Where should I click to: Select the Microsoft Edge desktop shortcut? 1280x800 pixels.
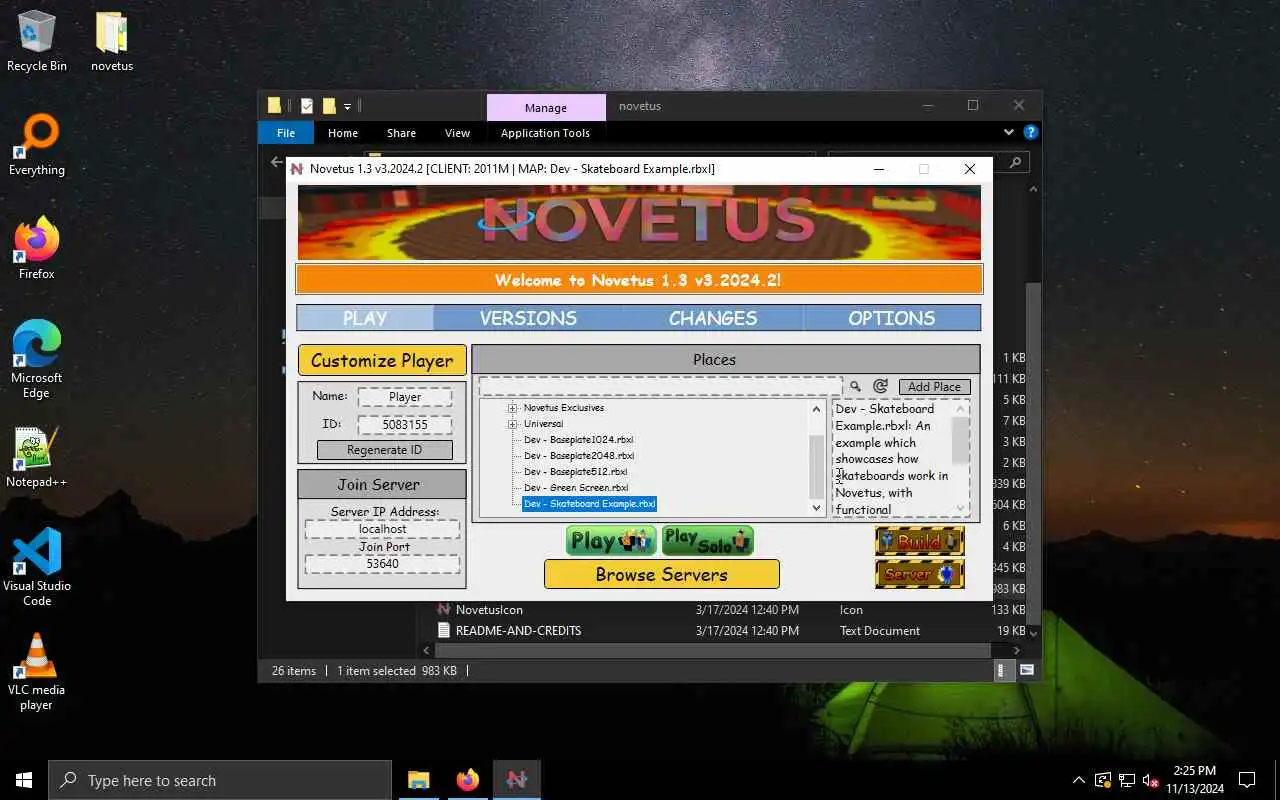click(x=37, y=360)
